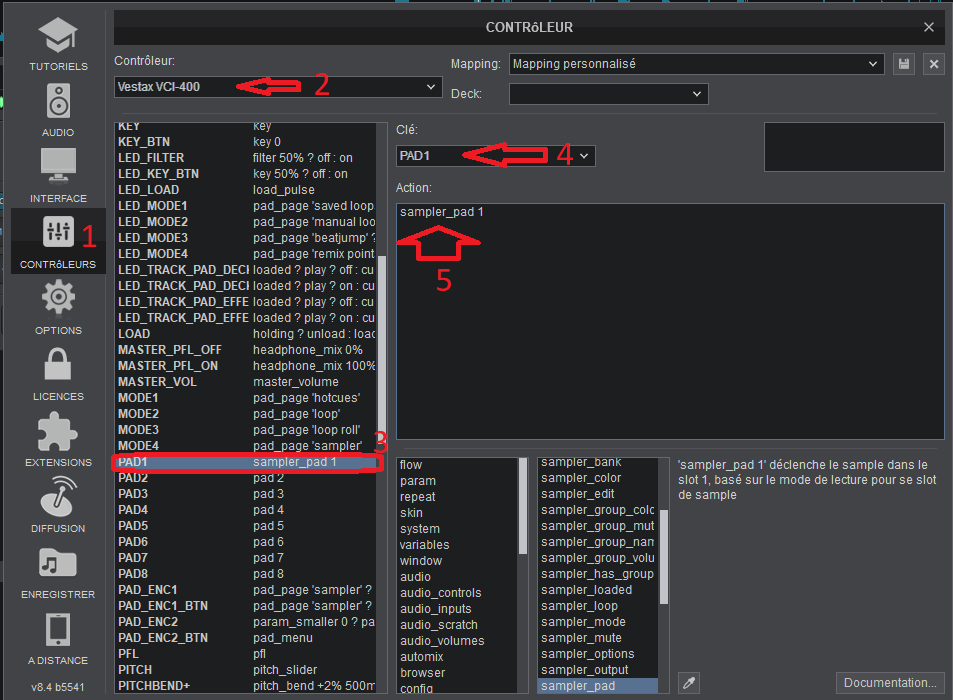Open Options gear icon in sidebar
The width and height of the screenshot is (953, 700).
pyautogui.click(x=58, y=299)
